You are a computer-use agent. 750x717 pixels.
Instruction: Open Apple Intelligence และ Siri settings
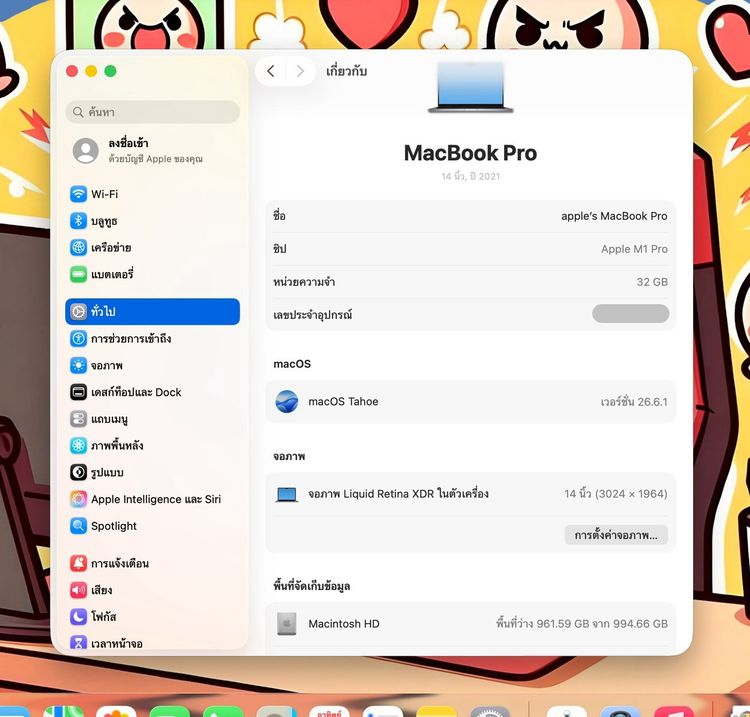pos(152,499)
